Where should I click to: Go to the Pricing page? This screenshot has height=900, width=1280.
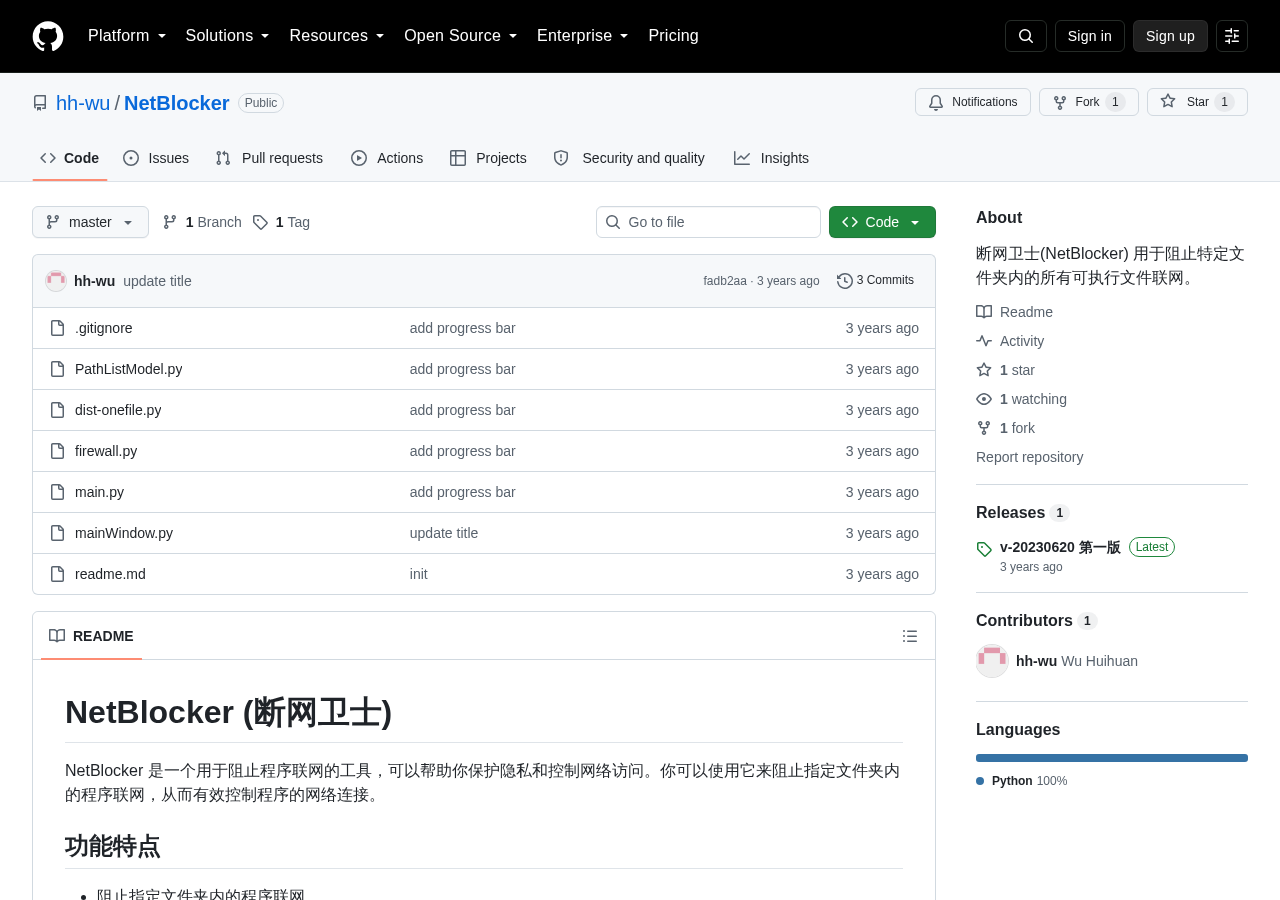(x=673, y=36)
